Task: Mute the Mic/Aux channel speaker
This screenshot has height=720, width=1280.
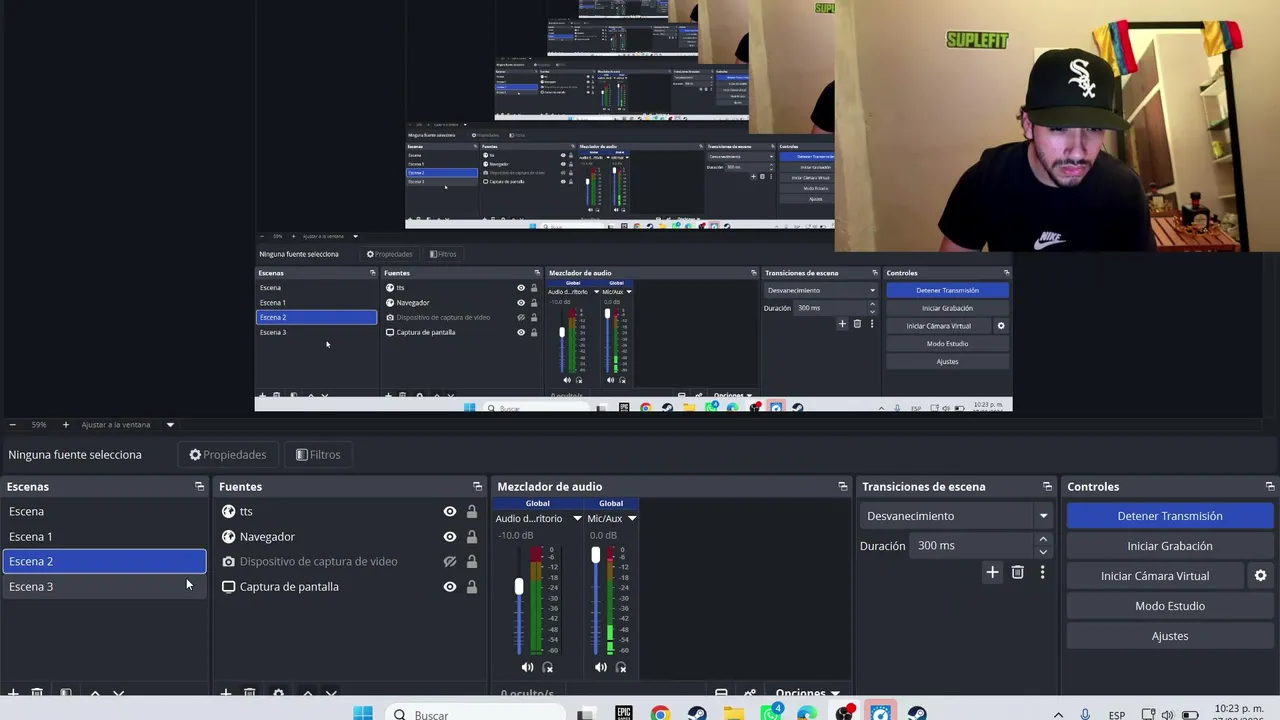Action: coord(600,667)
